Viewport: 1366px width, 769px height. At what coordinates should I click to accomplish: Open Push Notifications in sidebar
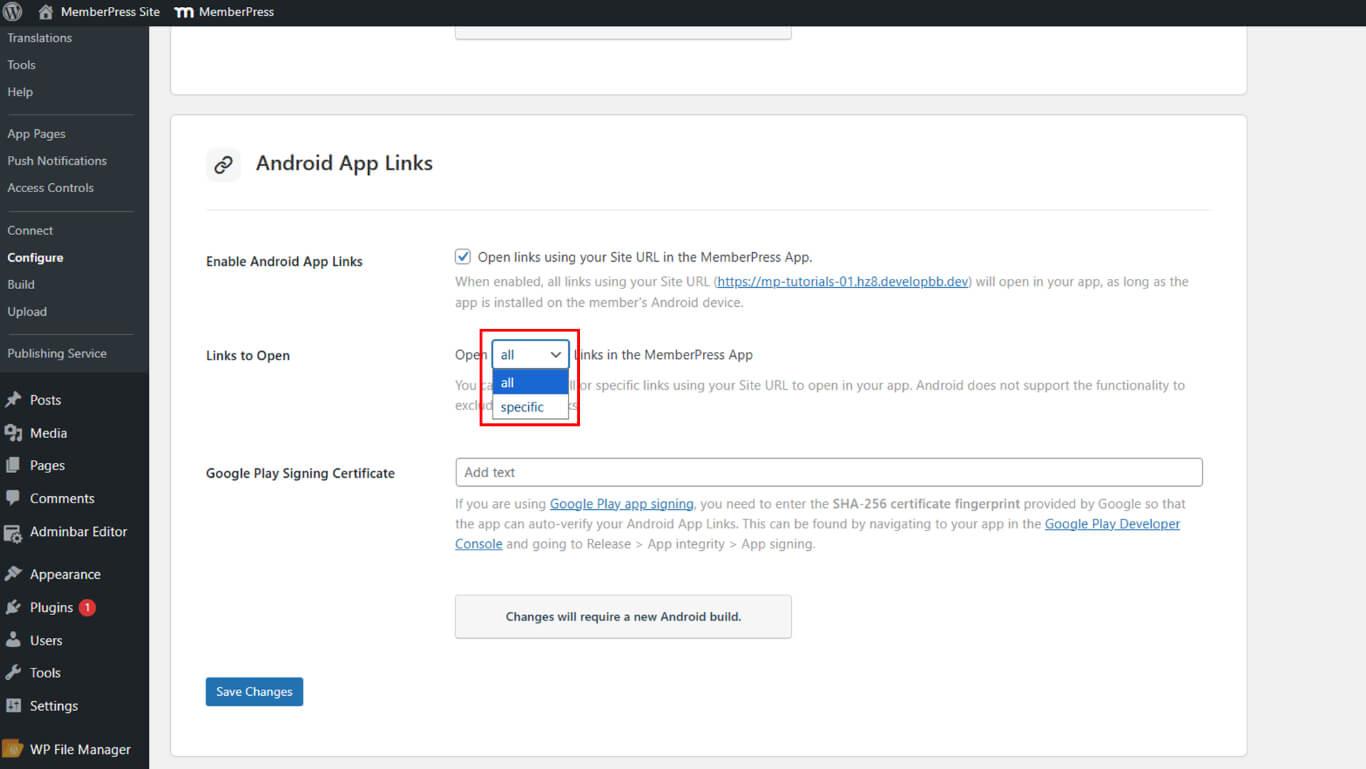[57, 160]
